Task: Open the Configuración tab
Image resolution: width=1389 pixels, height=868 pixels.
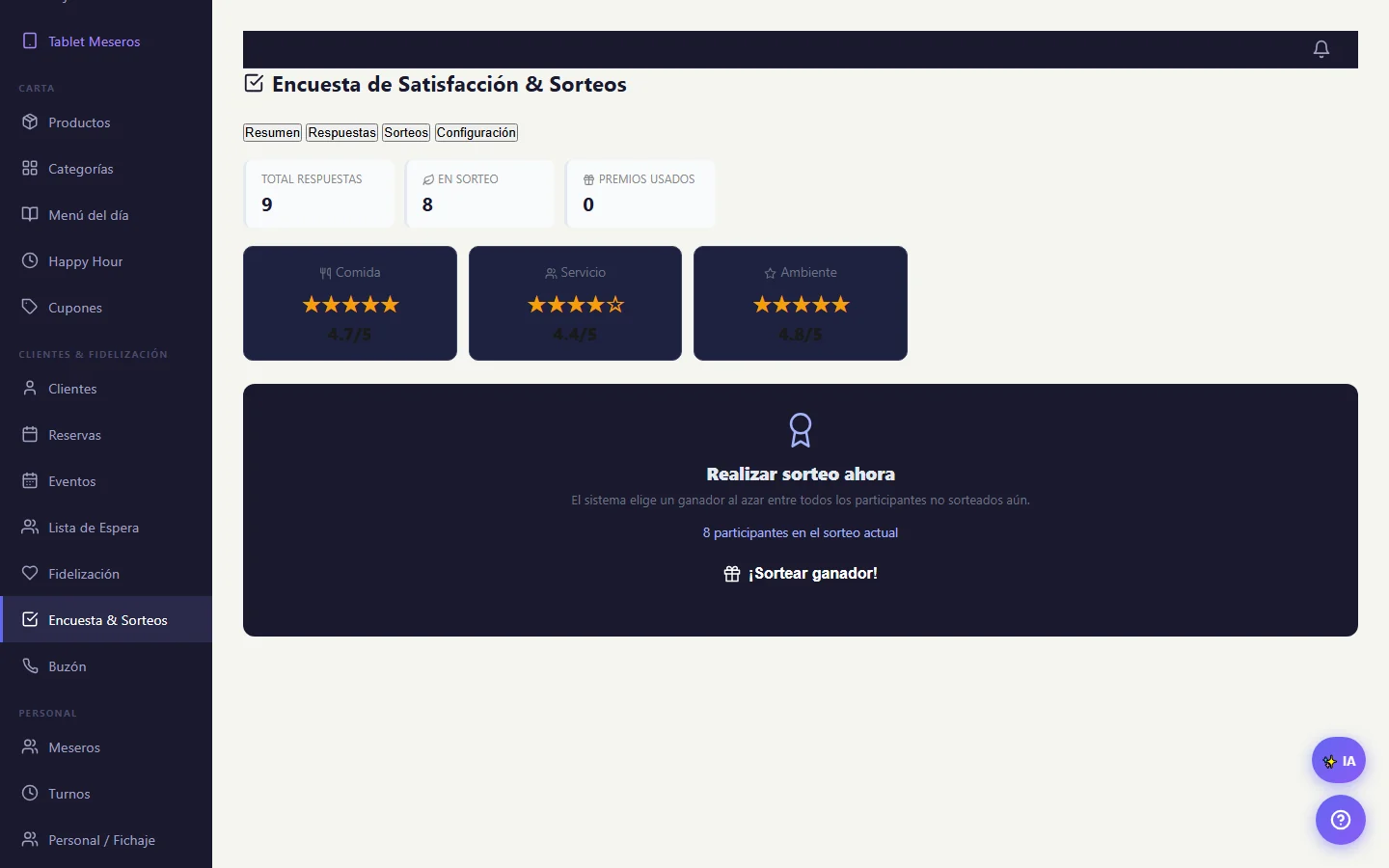Action: tap(477, 132)
